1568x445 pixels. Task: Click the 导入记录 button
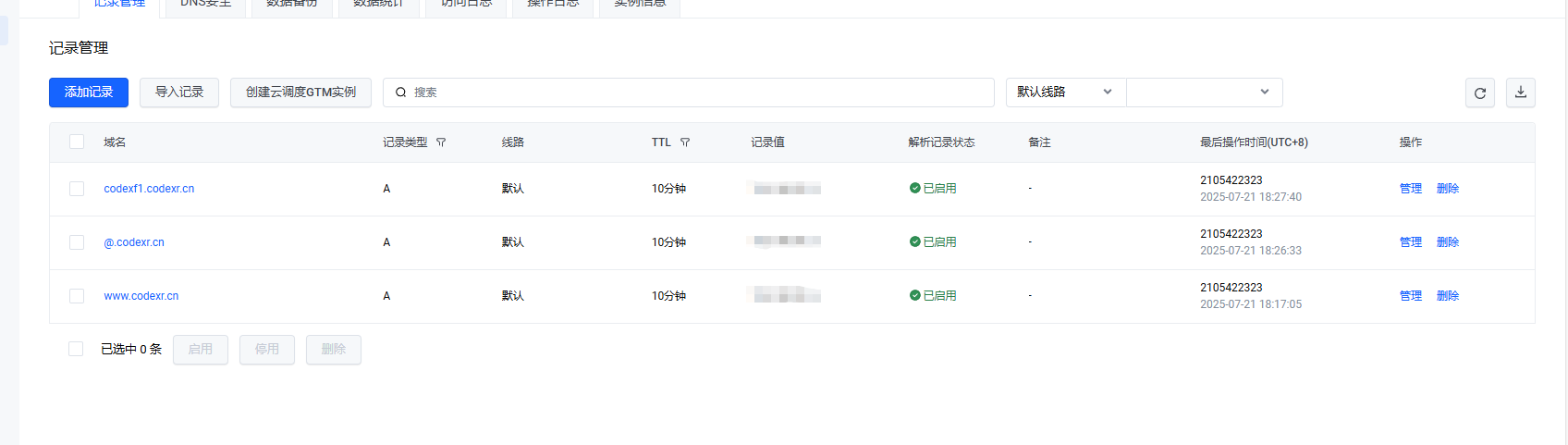point(179,93)
